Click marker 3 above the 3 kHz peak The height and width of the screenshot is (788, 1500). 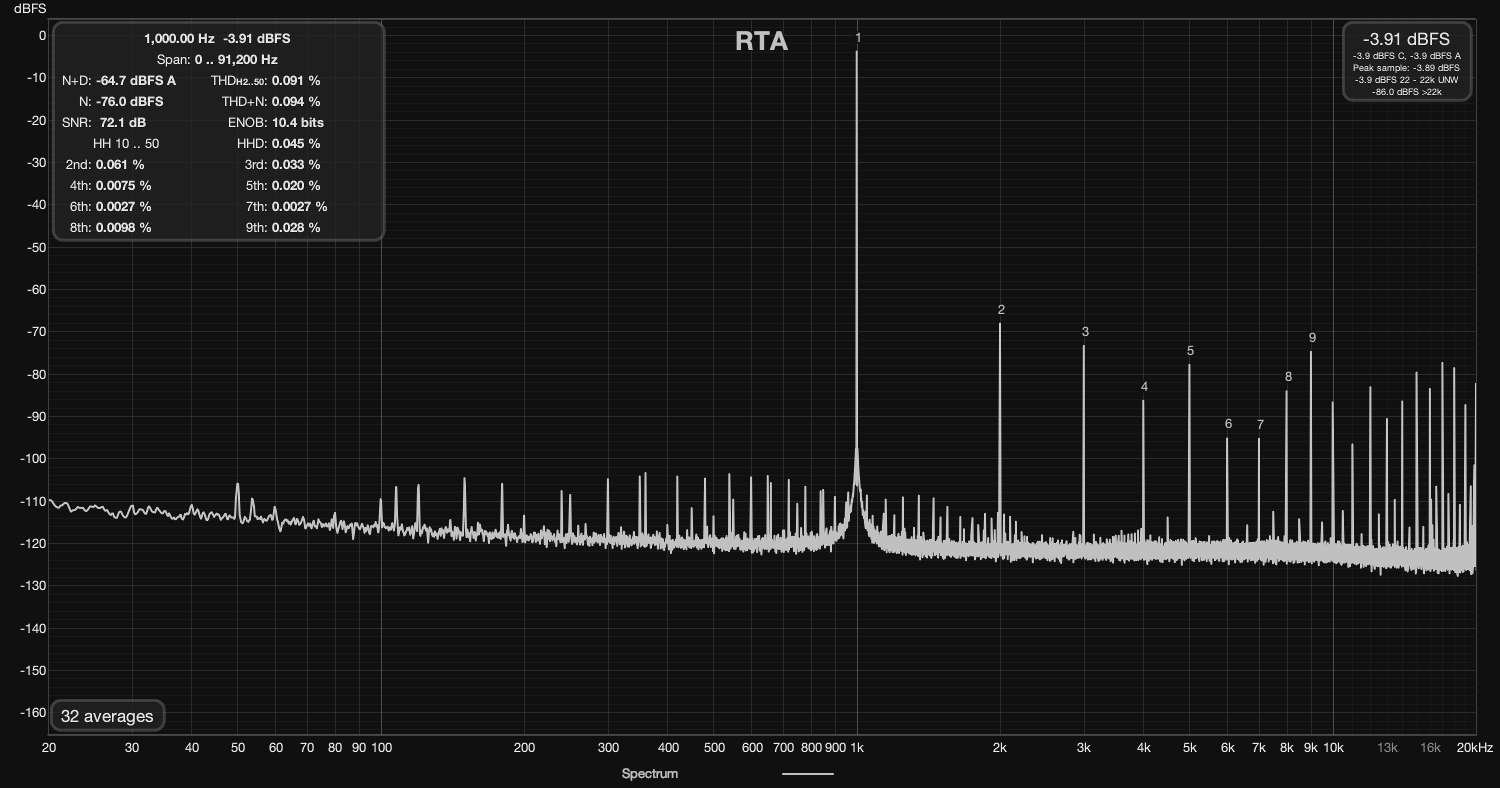click(1085, 330)
